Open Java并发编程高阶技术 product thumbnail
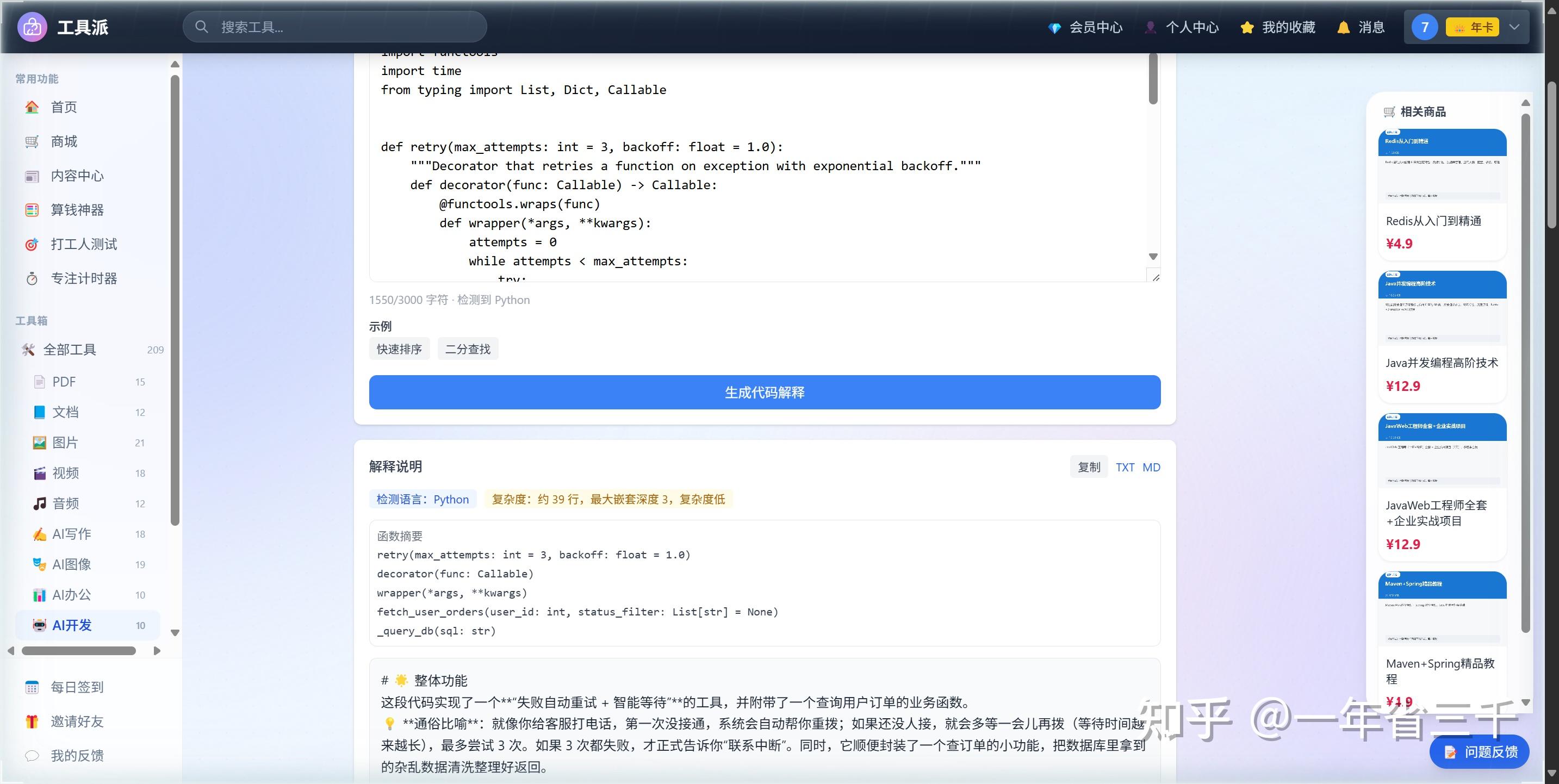1559x784 pixels. click(1442, 308)
